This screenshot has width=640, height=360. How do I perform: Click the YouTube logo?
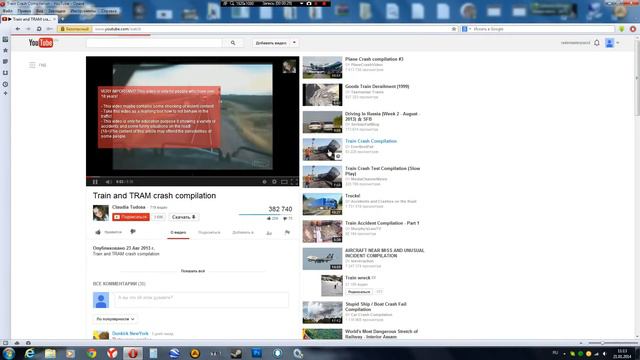click(41, 42)
